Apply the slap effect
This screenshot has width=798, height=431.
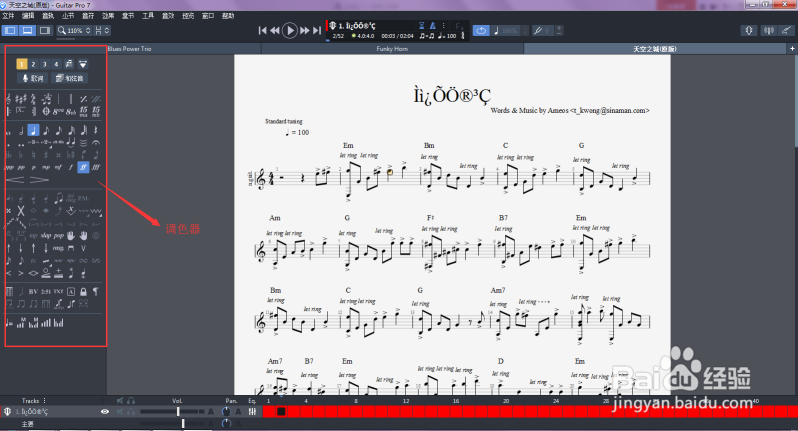pyautogui.click(x=46, y=236)
